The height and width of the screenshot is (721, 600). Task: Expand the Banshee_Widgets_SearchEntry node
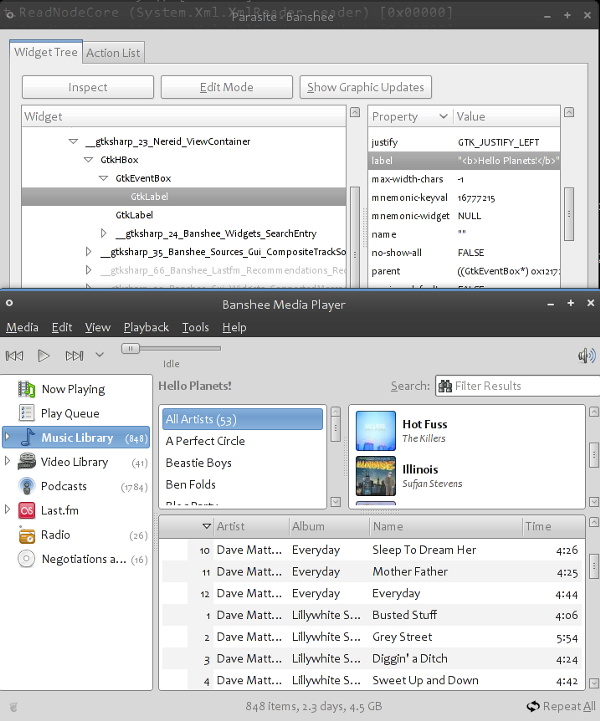(x=103, y=234)
